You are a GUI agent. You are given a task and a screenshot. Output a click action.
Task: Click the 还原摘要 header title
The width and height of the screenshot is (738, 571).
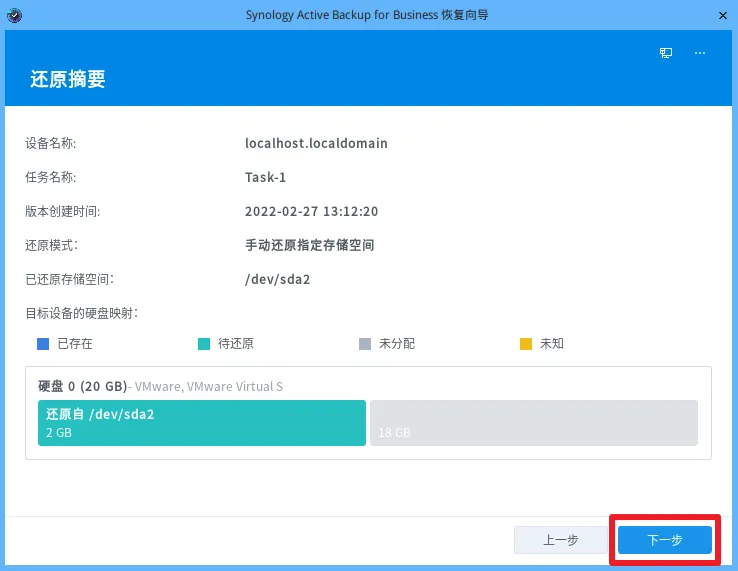click(x=68, y=79)
